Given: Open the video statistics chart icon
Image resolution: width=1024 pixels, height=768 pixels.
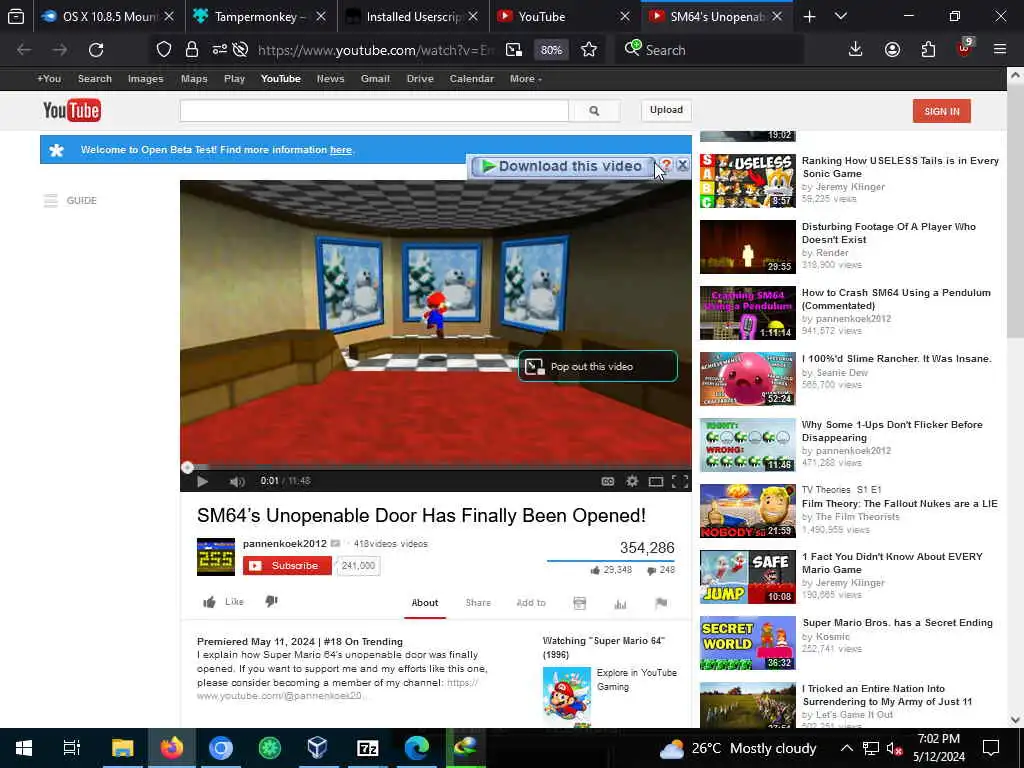Looking at the screenshot, I should pyautogui.click(x=620, y=603).
